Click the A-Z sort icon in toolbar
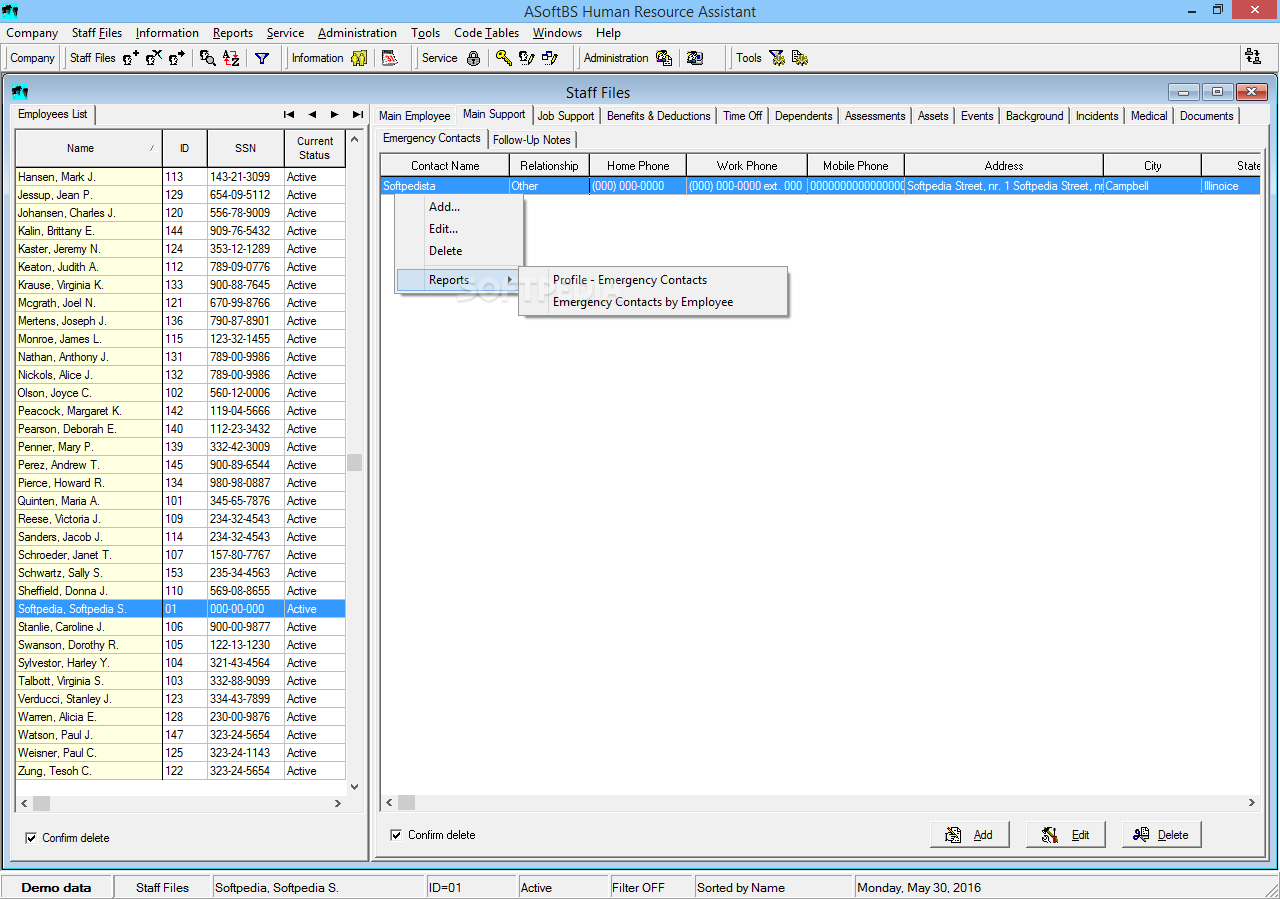The image size is (1280, 899). (x=231, y=58)
